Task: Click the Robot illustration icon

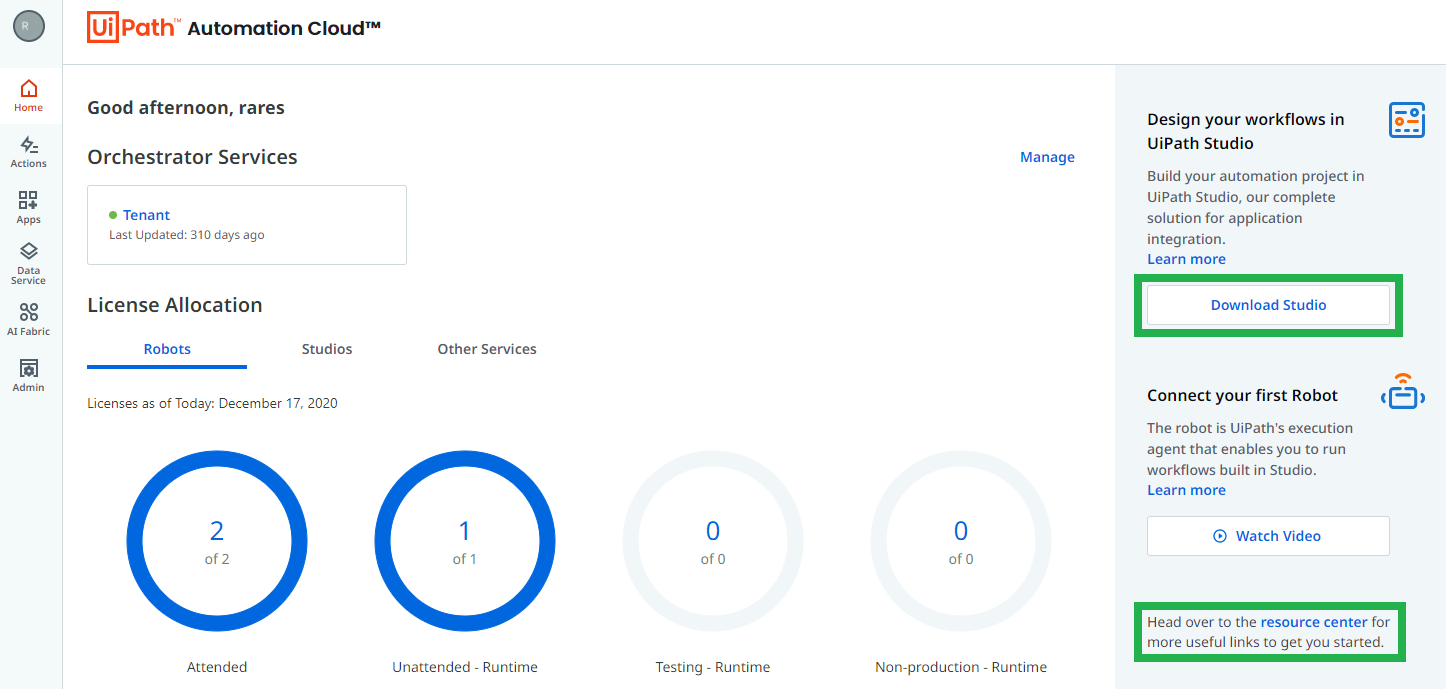Action: coord(1403,390)
